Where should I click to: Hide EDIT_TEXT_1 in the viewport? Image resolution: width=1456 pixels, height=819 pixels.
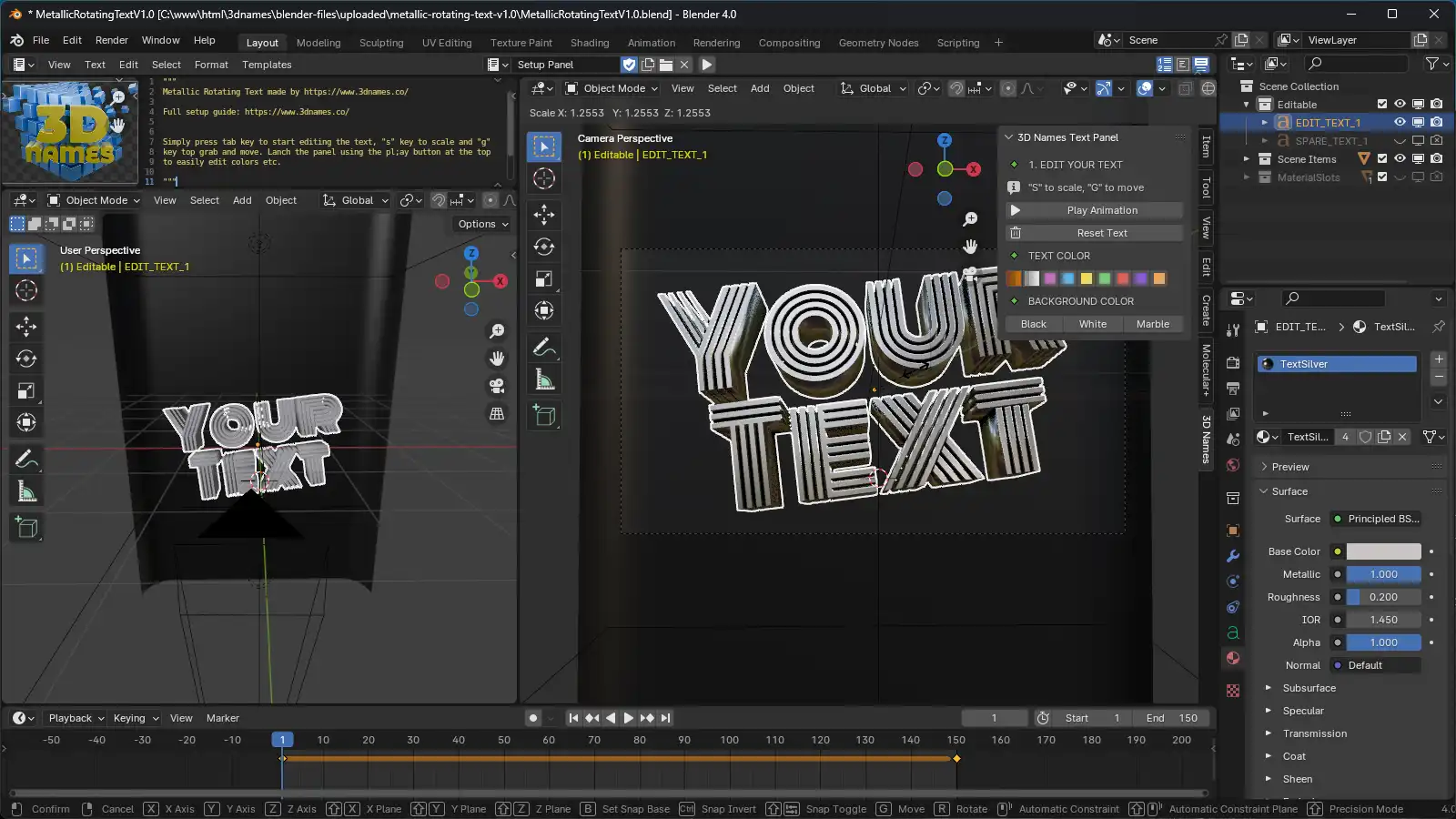click(x=1400, y=122)
